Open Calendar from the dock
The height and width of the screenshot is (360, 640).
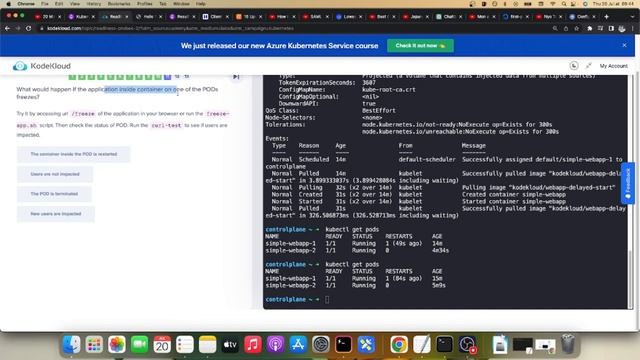[162, 345]
